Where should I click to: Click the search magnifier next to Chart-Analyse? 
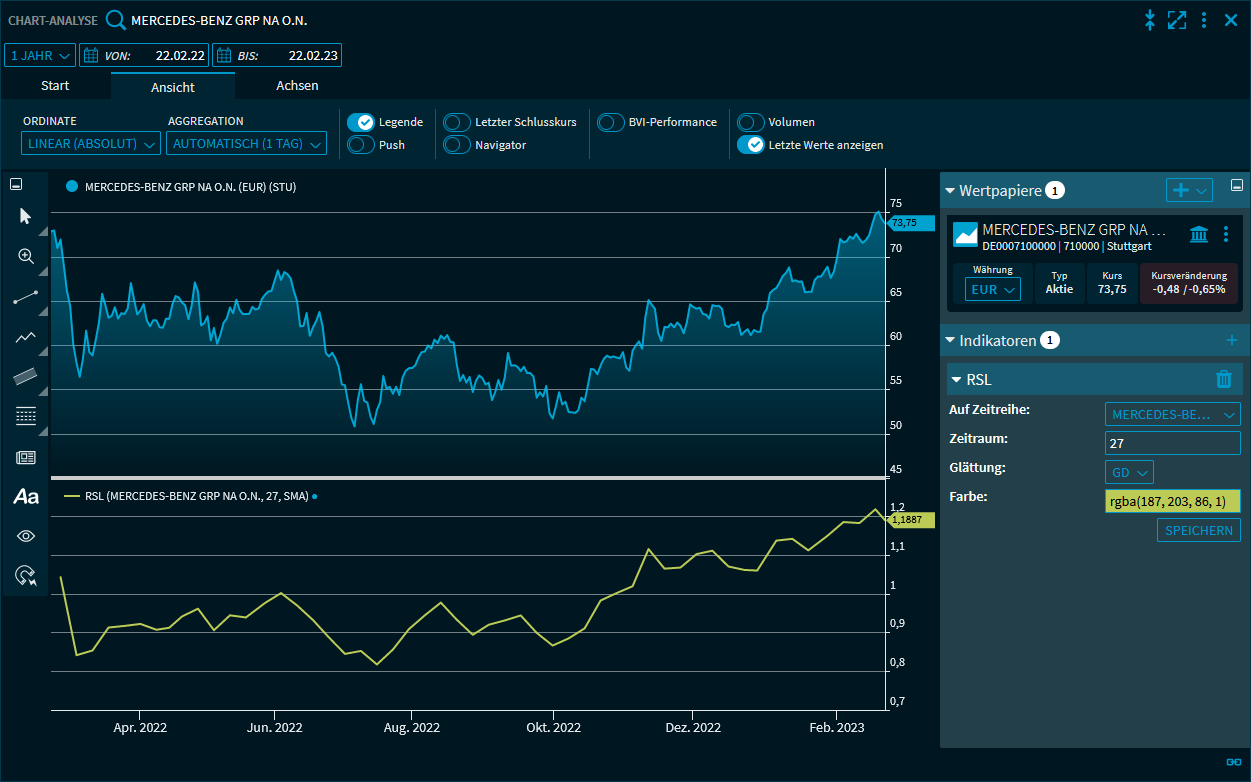[x=116, y=20]
